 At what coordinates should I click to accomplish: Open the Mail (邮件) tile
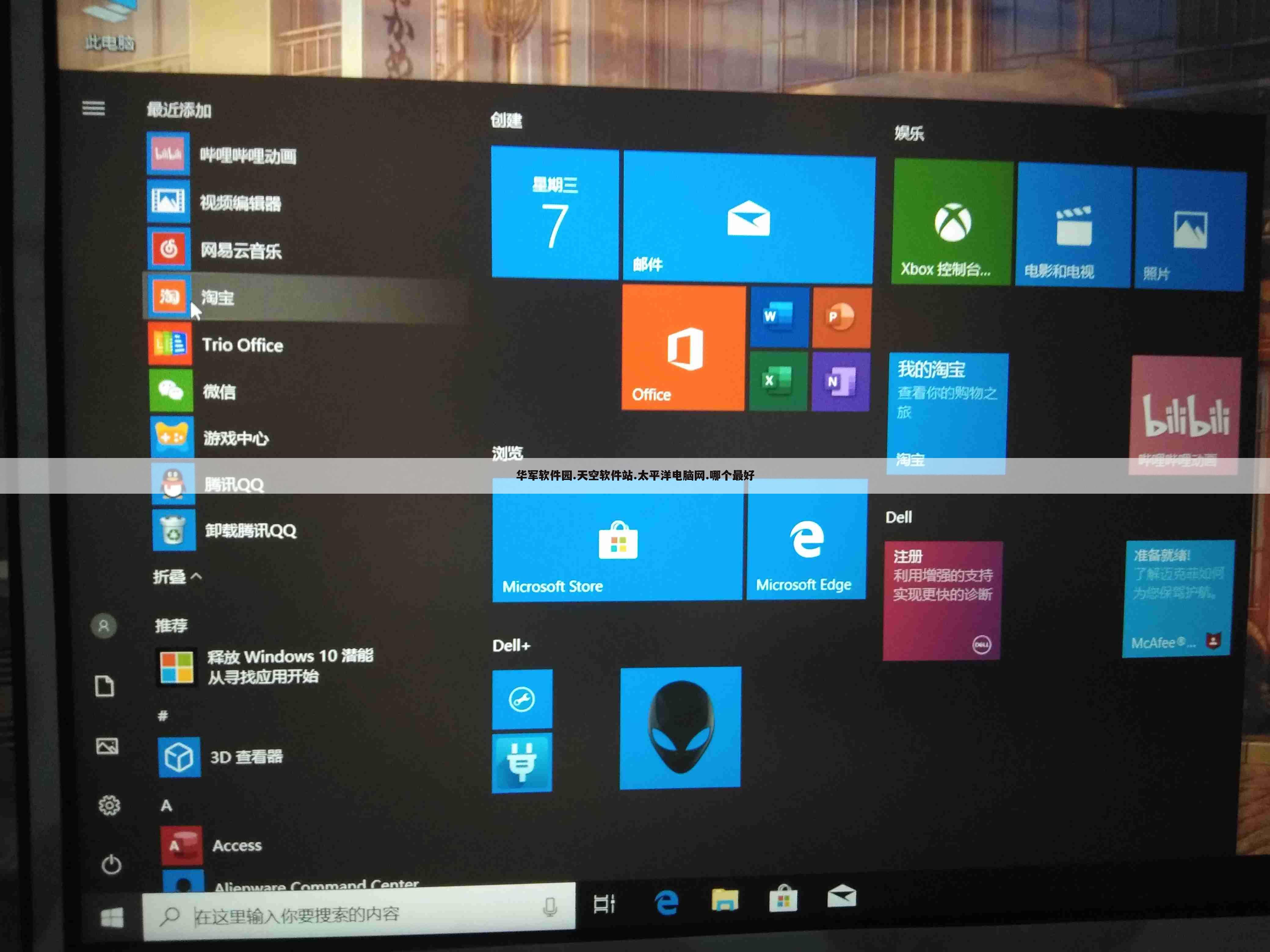coord(749,218)
